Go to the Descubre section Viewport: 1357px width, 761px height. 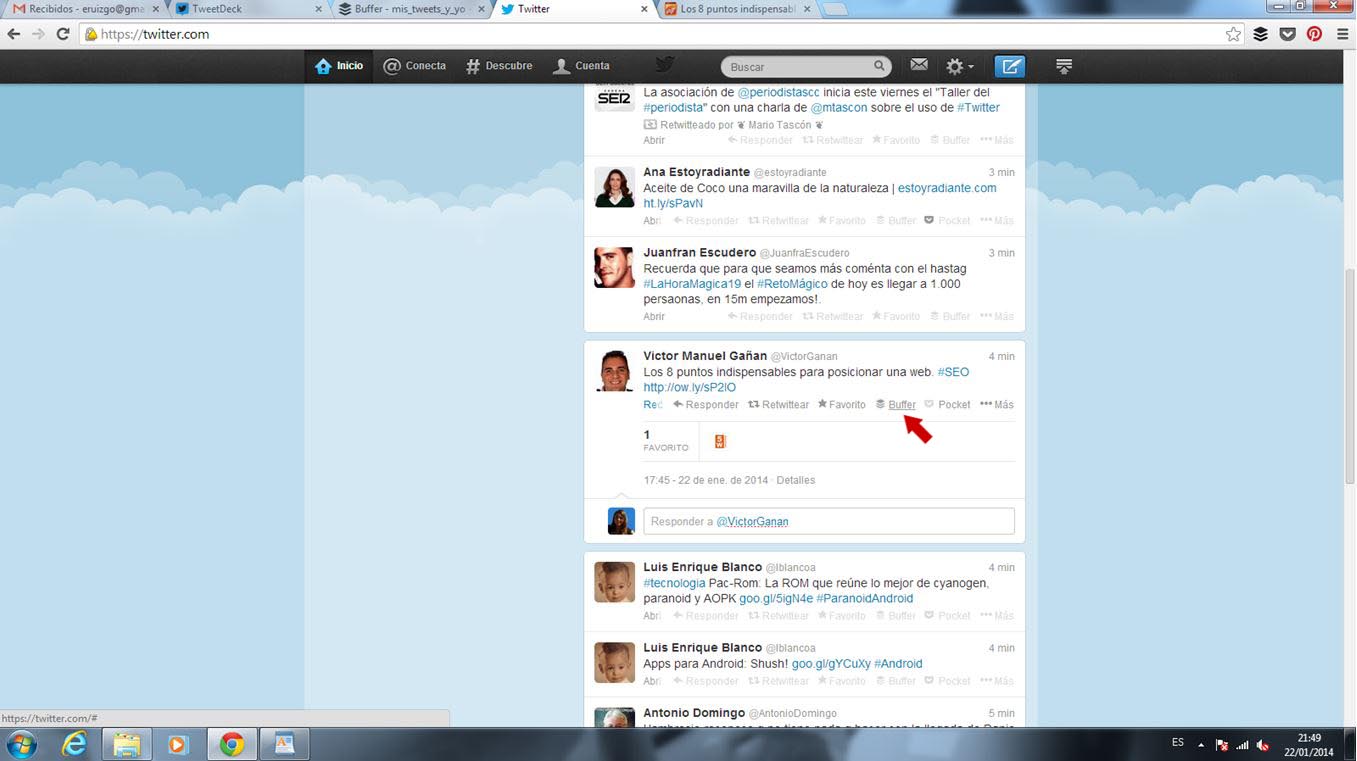499,66
